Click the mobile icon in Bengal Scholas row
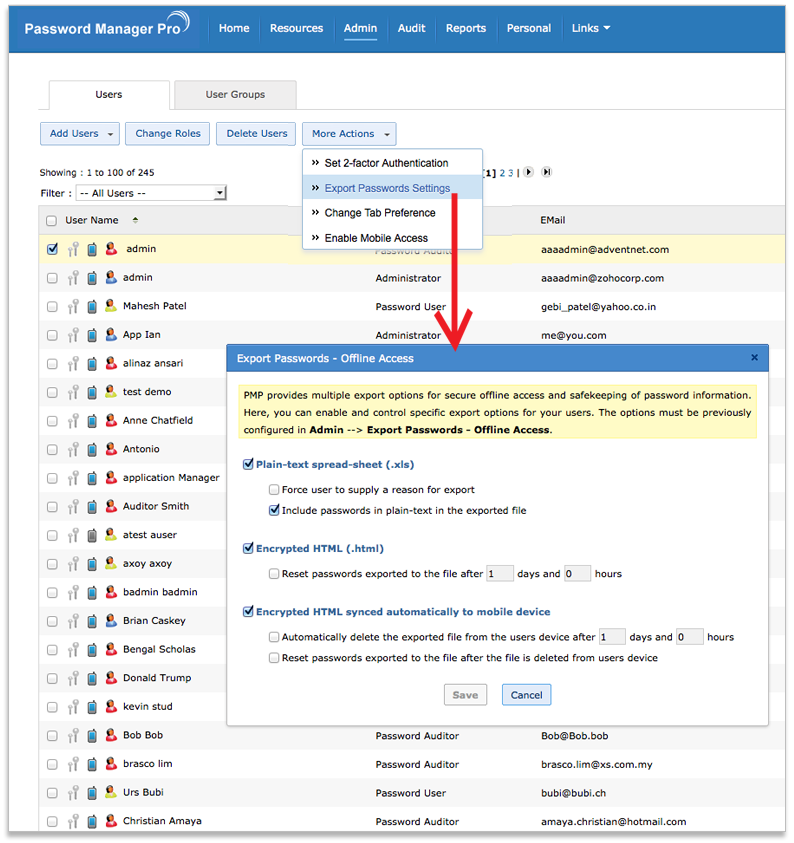 92,649
